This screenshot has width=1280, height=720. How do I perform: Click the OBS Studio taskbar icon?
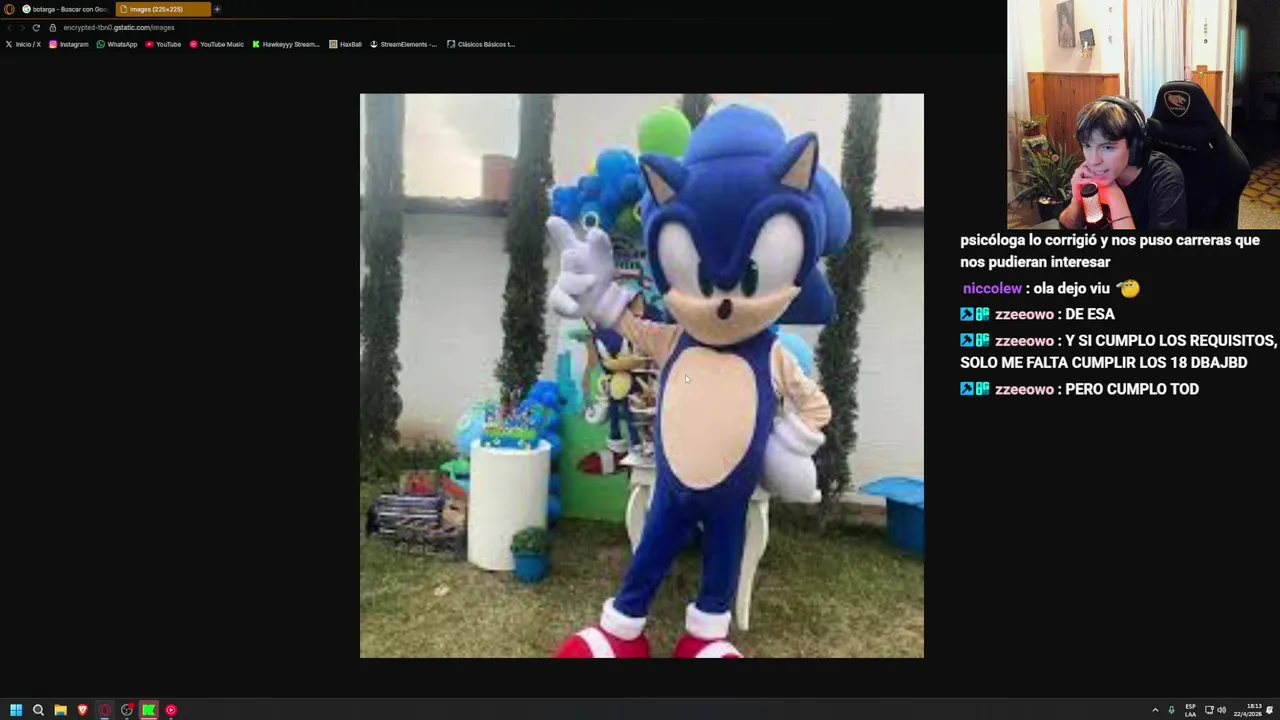[127, 710]
